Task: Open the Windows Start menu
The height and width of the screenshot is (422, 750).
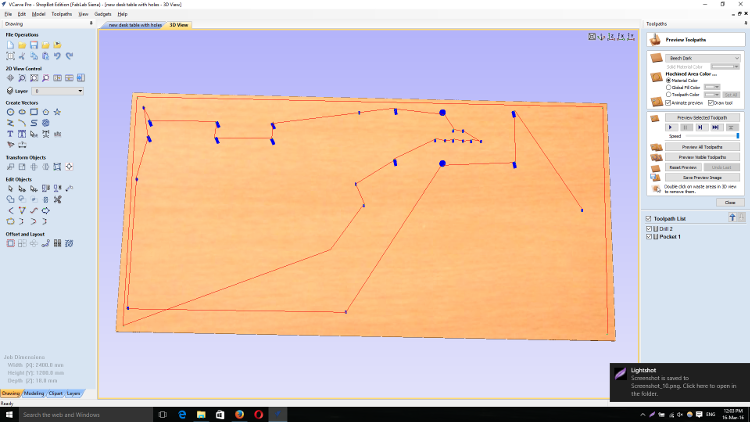Action: (9, 414)
